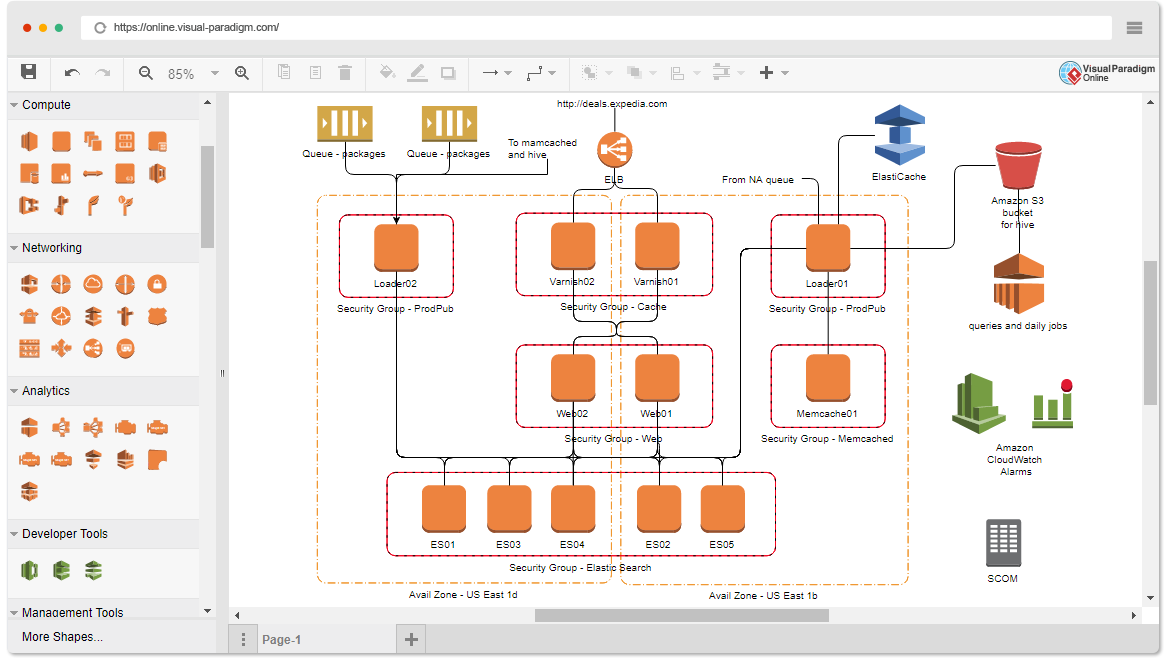Zoom in with the plus magnifier
The image size is (1170, 665).
point(242,72)
